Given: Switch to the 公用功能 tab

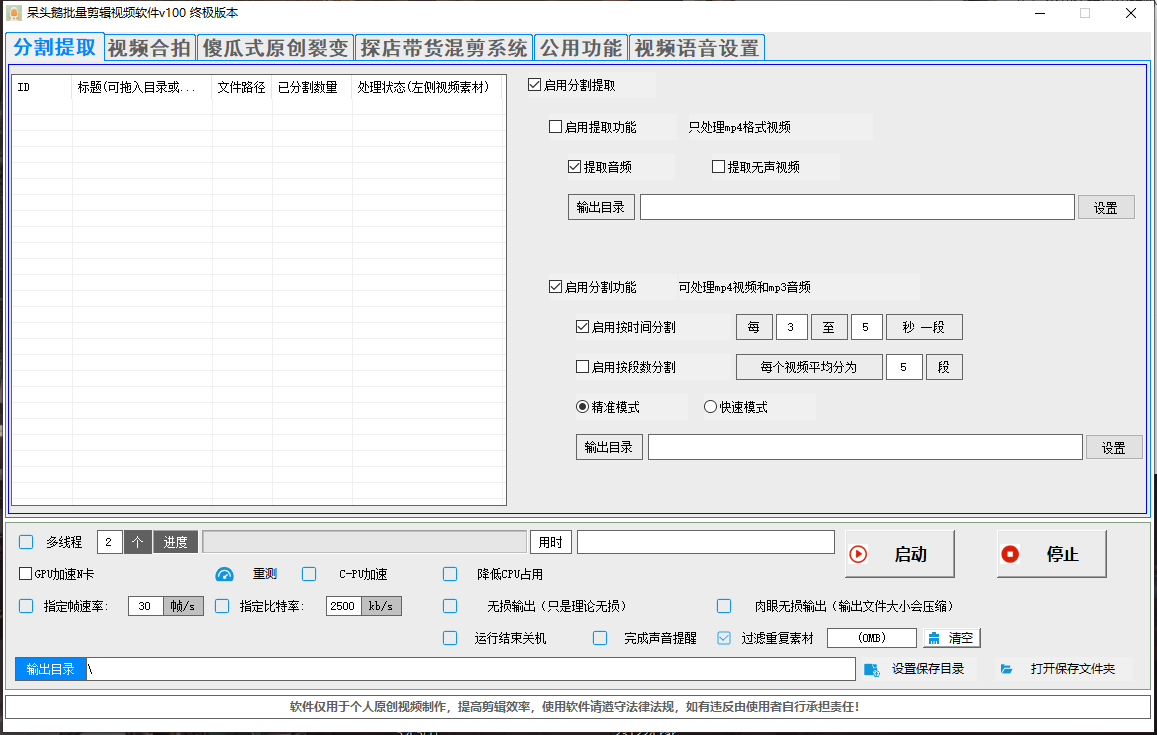Looking at the screenshot, I should [580, 46].
